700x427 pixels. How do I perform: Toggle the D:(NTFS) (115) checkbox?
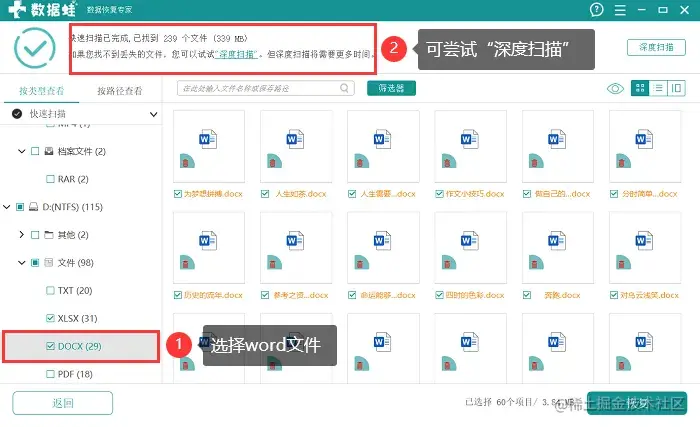point(20,207)
